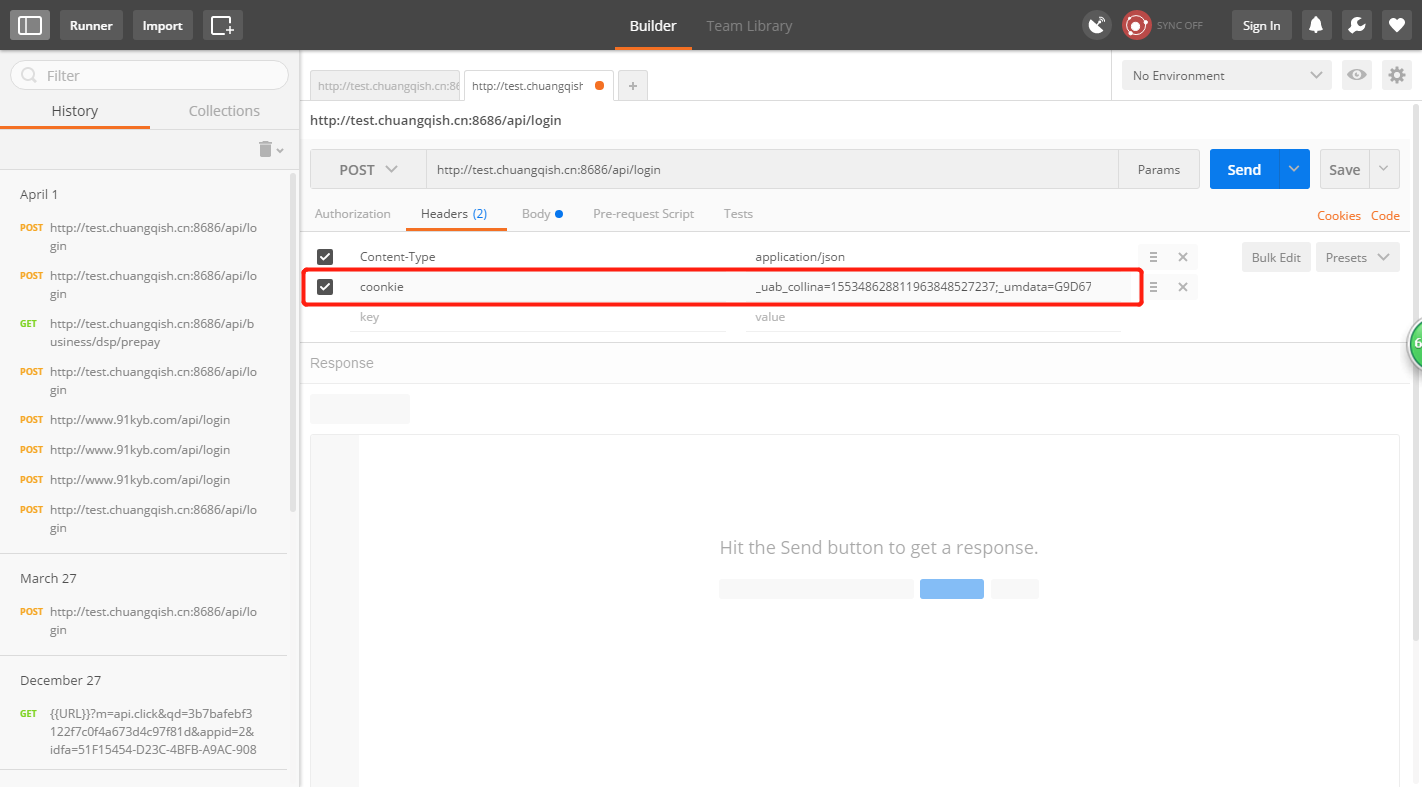Image resolution: width=1422 pixels, height=787 pixels.
Task: Delete the coonkie header row
Action: tap(1183, 287)
